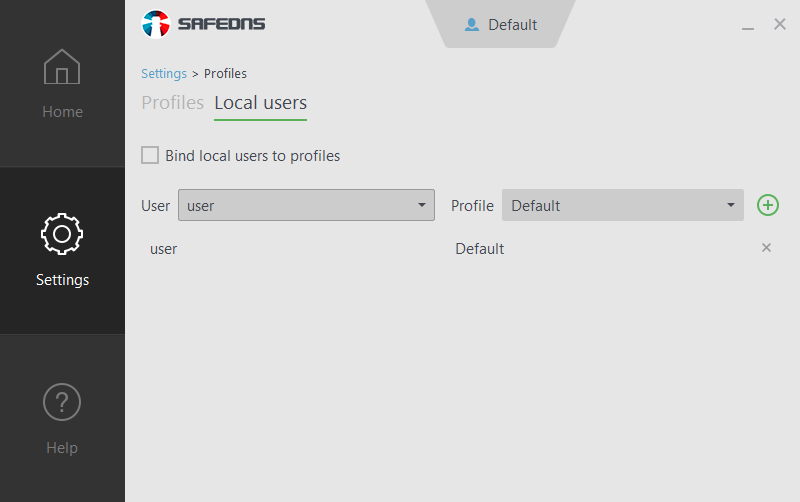Go back via Settings breadcrumb link

(164, 73)
